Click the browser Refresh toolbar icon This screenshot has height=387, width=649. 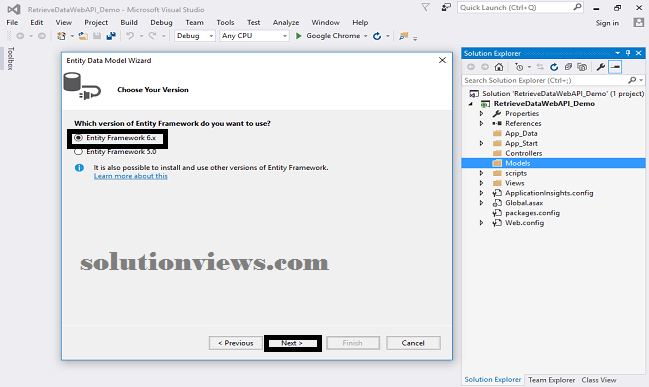[x=377, y=36]
